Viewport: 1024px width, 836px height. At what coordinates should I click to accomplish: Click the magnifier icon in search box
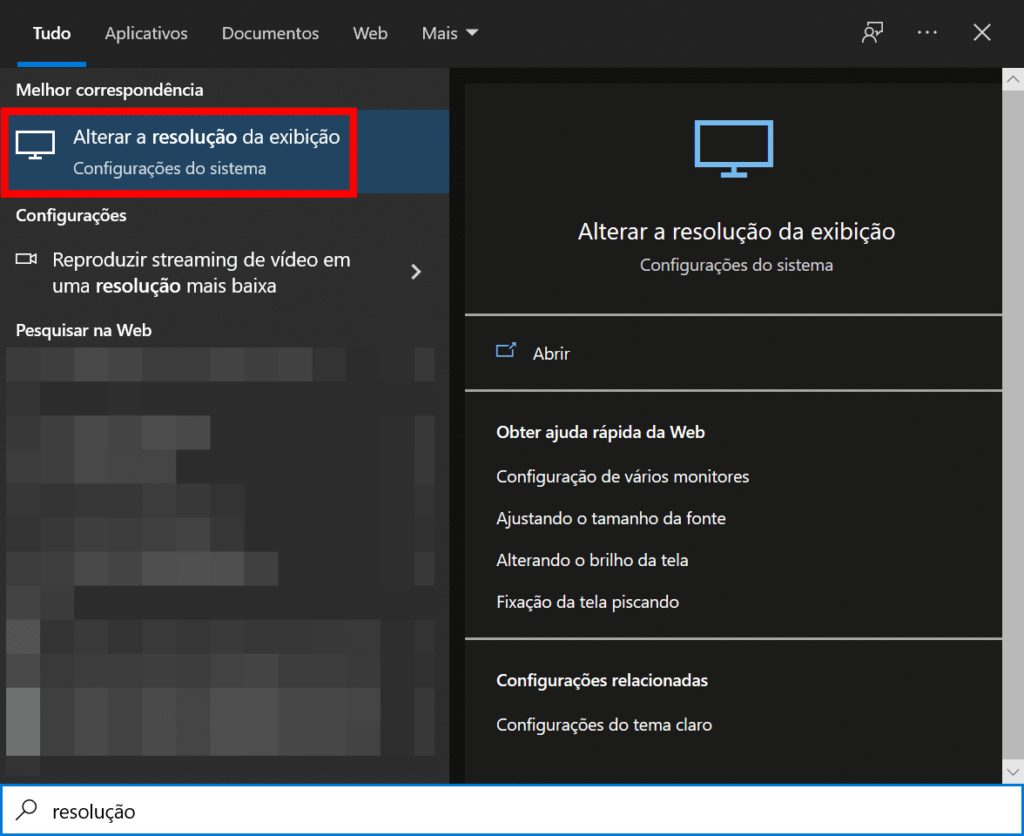pyautogui.click(x=28, y=810)
